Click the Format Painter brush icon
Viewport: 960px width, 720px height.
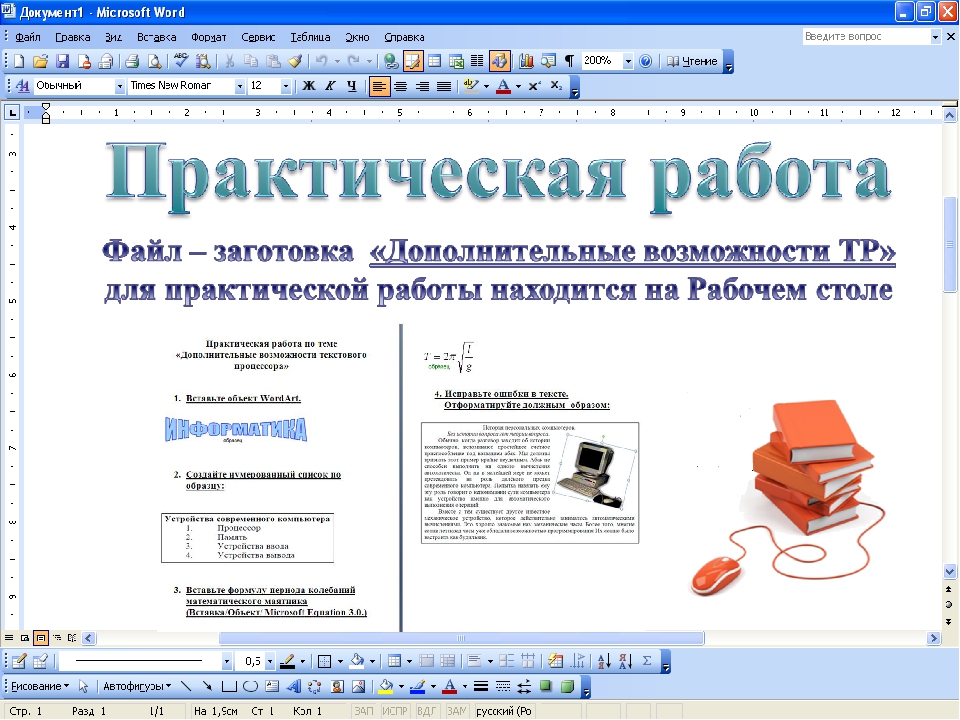[x=295, y=61]
